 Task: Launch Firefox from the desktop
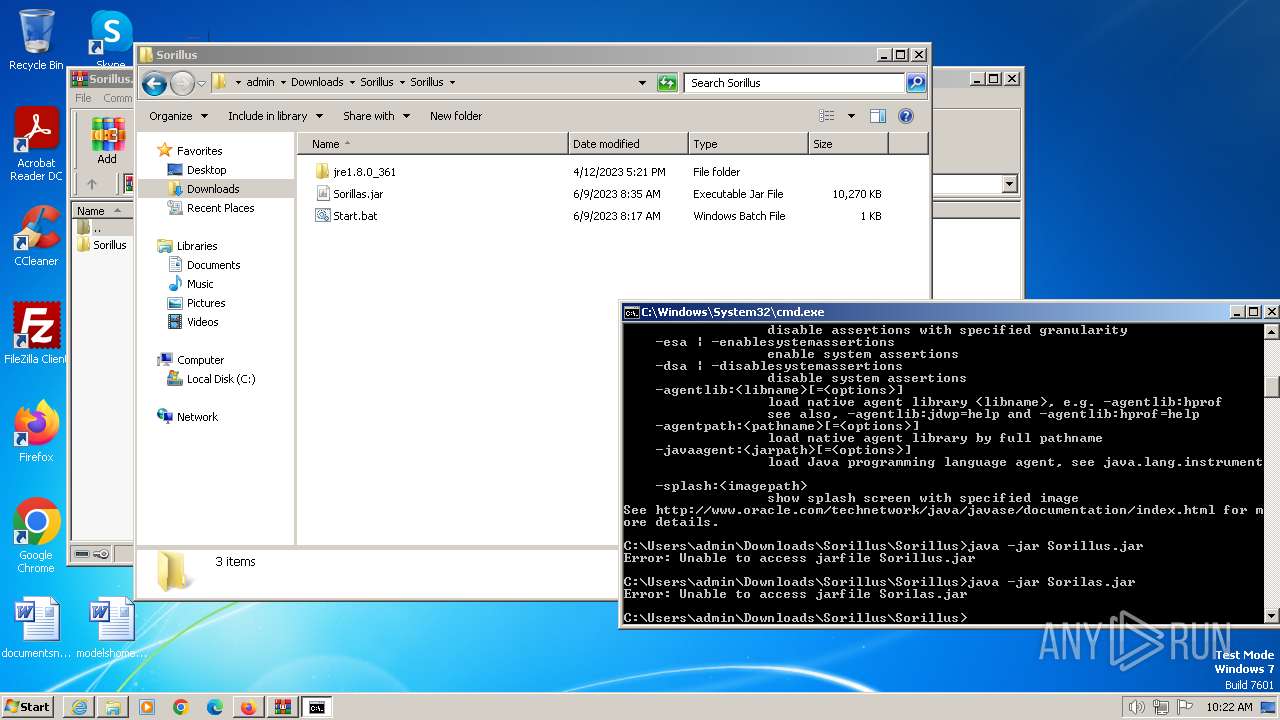pos(36,432)
